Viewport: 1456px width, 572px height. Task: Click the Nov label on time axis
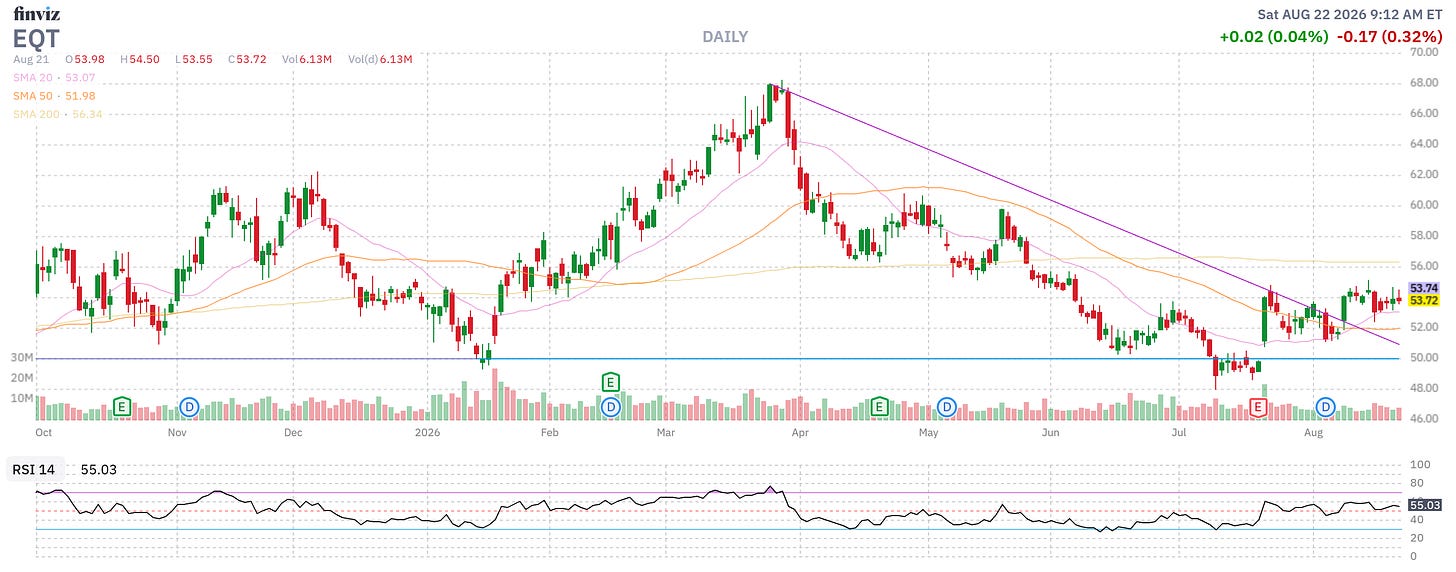(x=177, y=433)
